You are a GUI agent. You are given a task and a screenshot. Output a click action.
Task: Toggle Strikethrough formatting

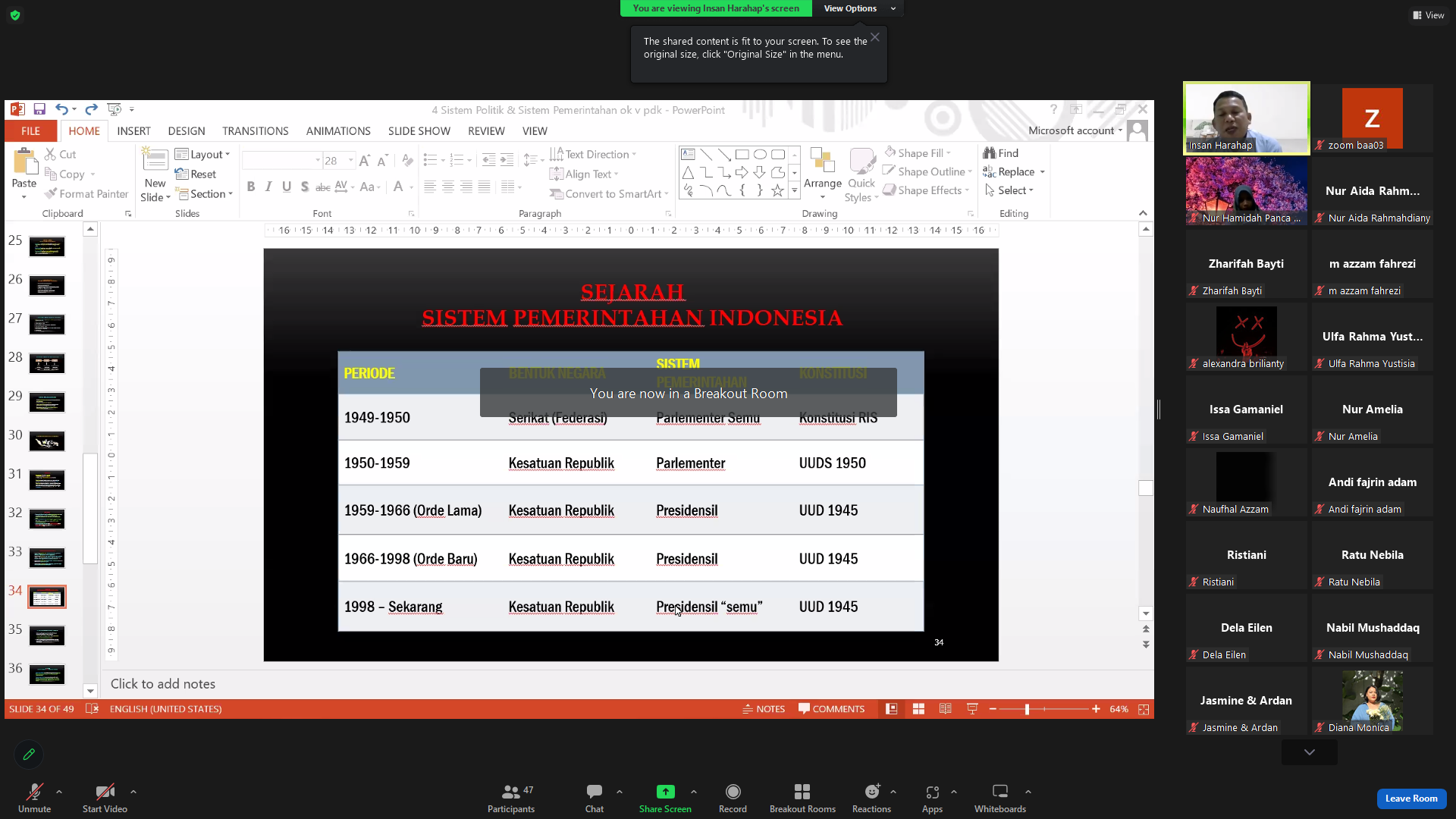(x=323, y=187)
